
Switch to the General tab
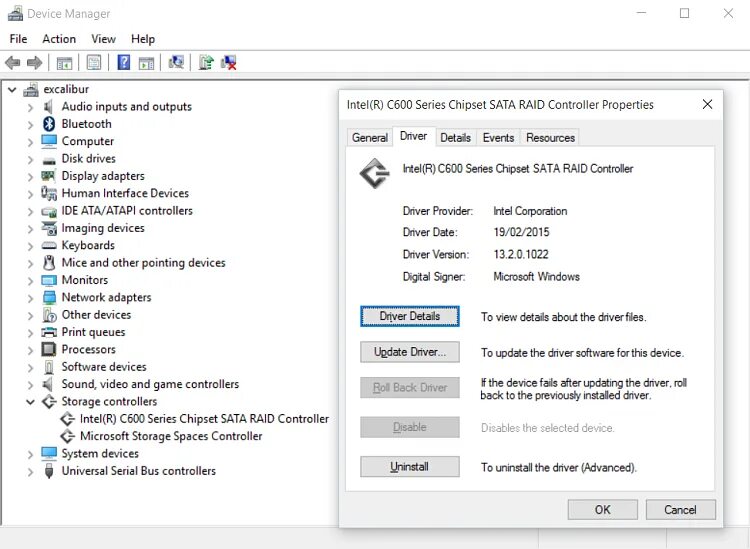[x=370, y=138]
